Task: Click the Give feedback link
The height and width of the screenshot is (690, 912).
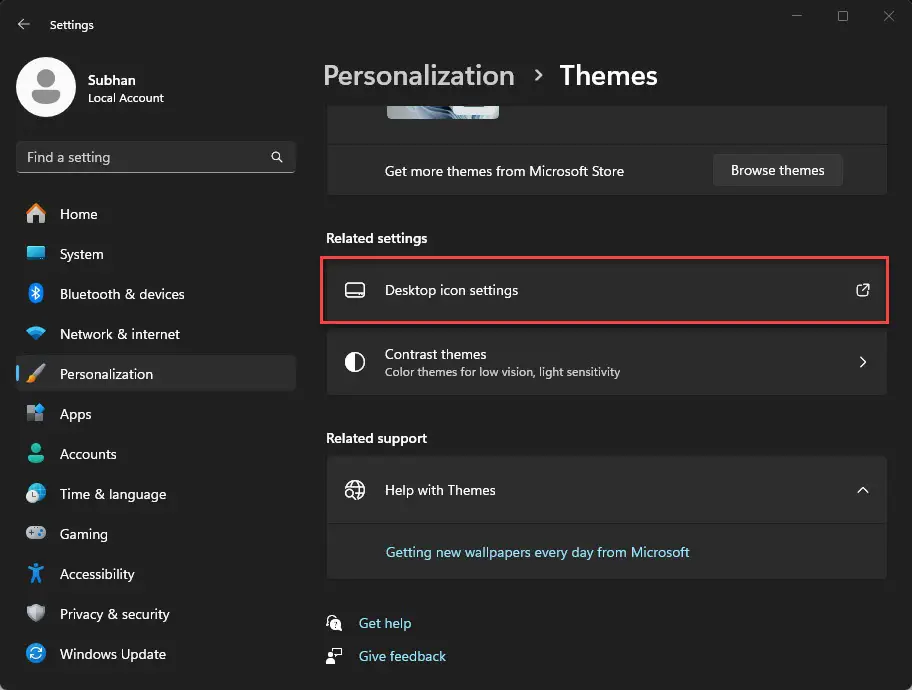Action: coord(402,656)
